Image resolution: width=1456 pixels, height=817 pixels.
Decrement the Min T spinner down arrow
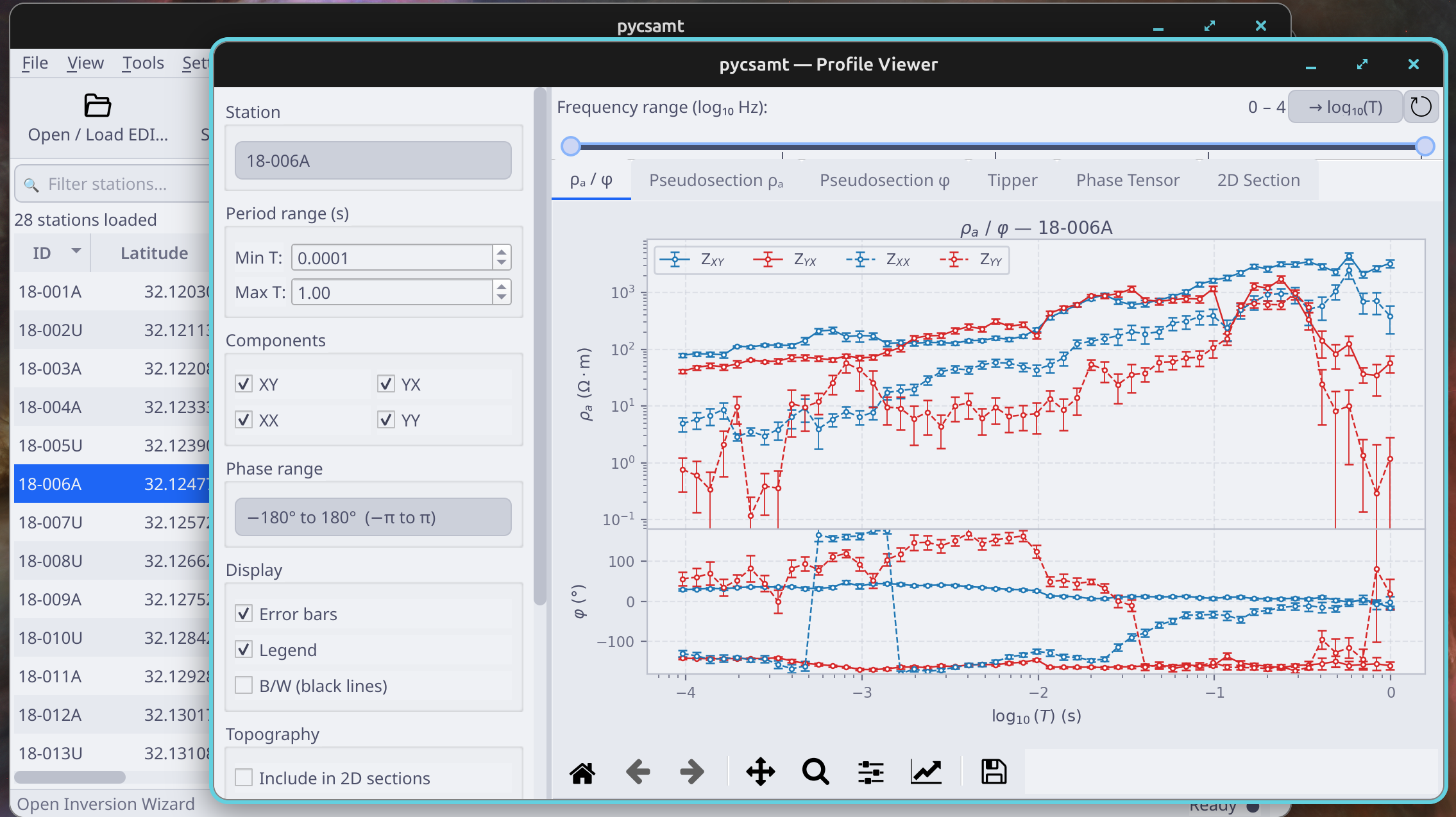pos(502,264)
